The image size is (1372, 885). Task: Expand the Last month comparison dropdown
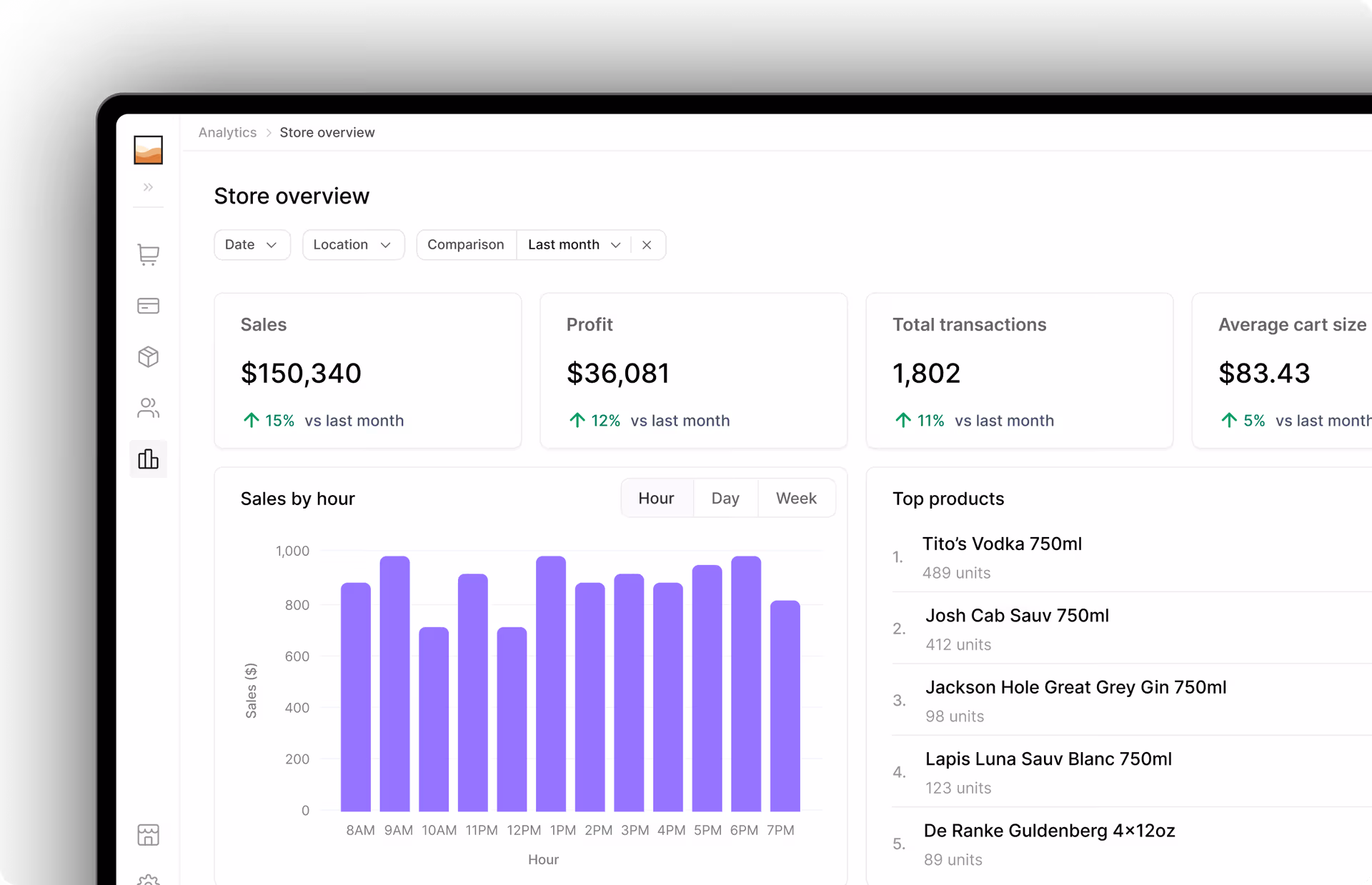point(573,245)
